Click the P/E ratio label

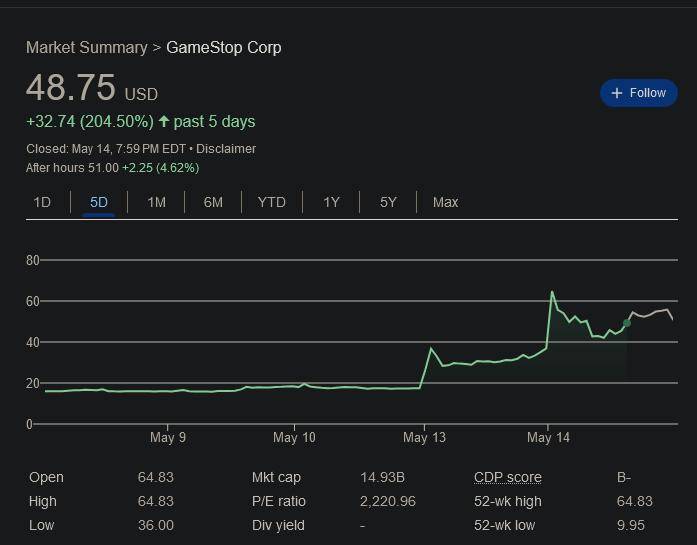[x=279, y=501]
